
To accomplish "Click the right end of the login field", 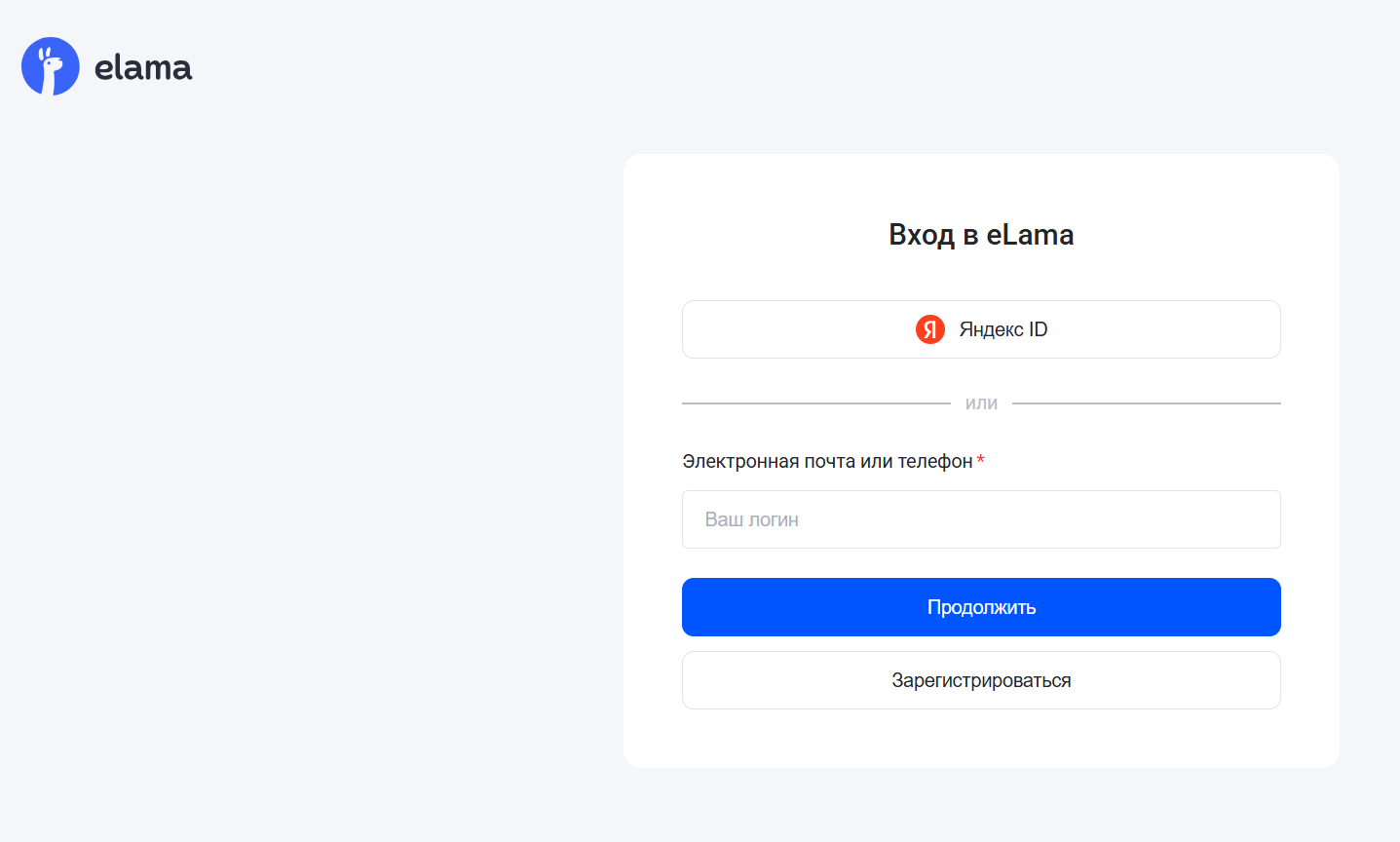I will pos(1257,519).
